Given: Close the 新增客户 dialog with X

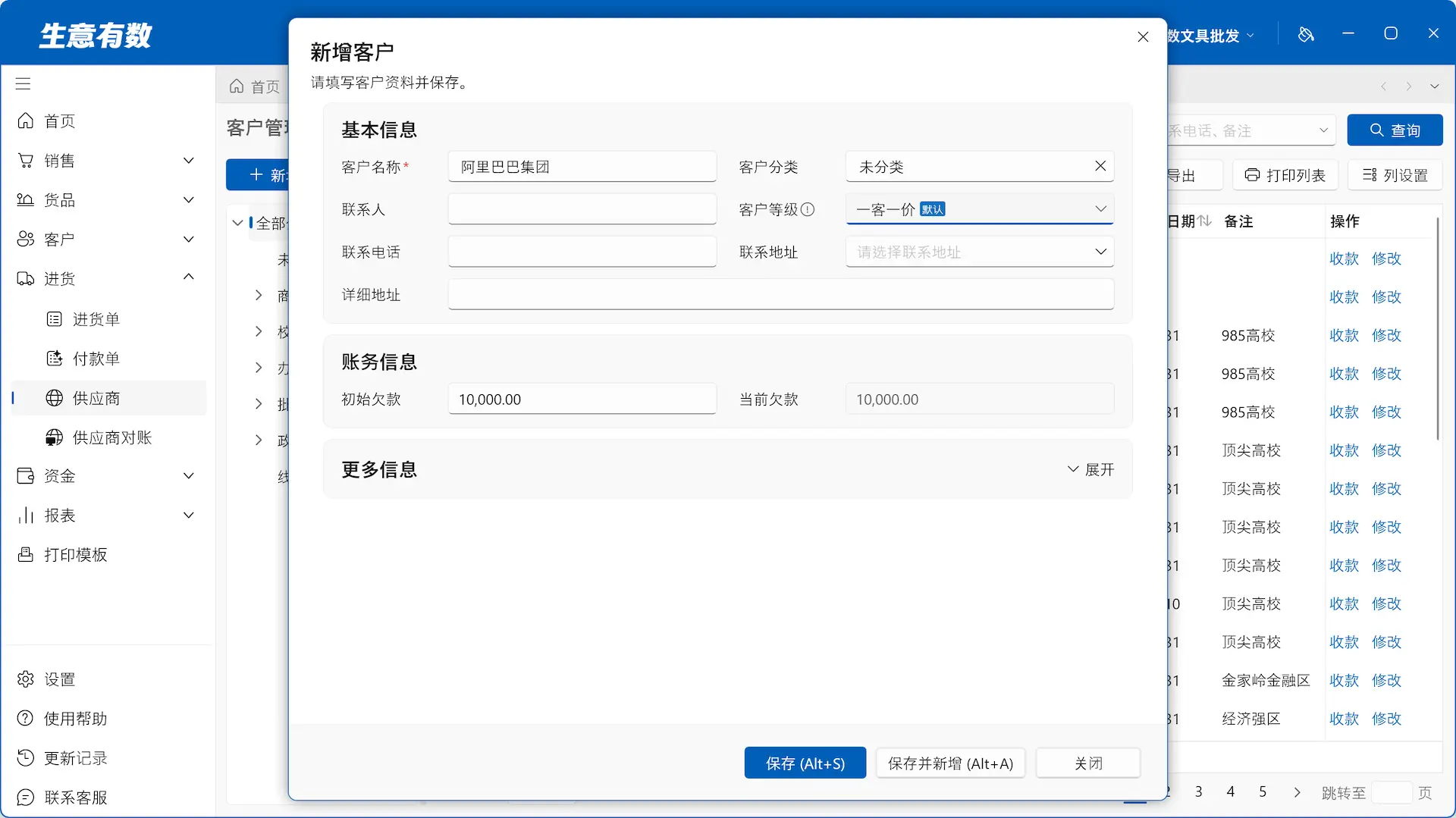Looking at the screenshot, I should pos(1143,37).
